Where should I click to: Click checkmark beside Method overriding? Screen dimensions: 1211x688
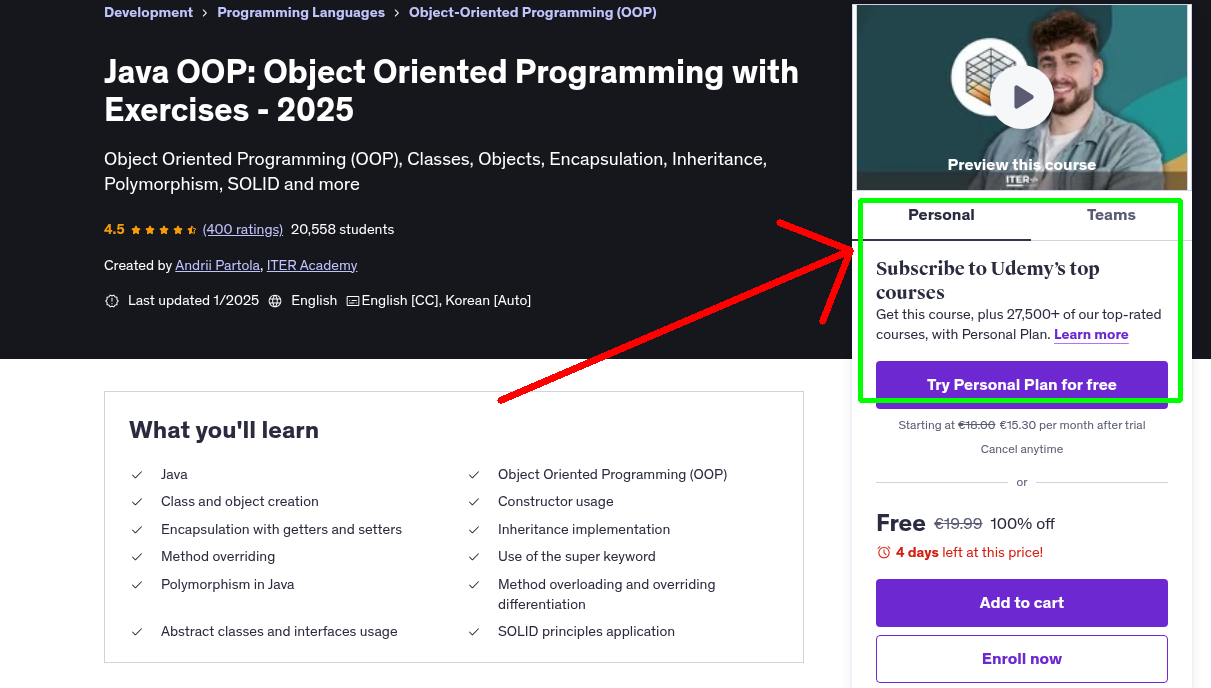click(x=137, y=557)
